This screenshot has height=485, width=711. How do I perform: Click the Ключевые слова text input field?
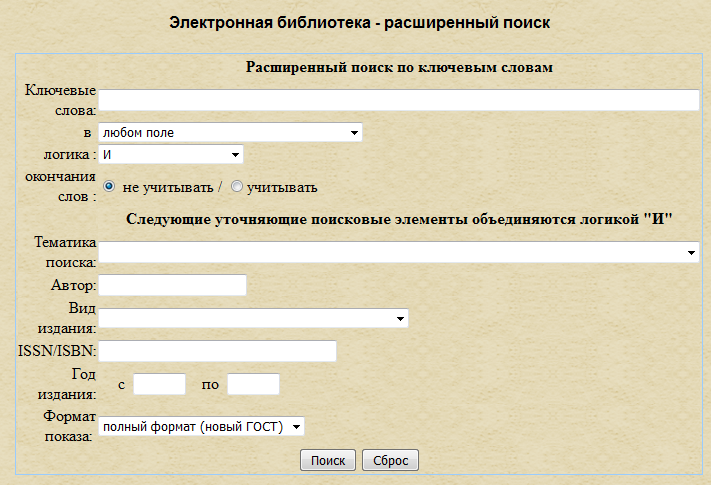398,100
